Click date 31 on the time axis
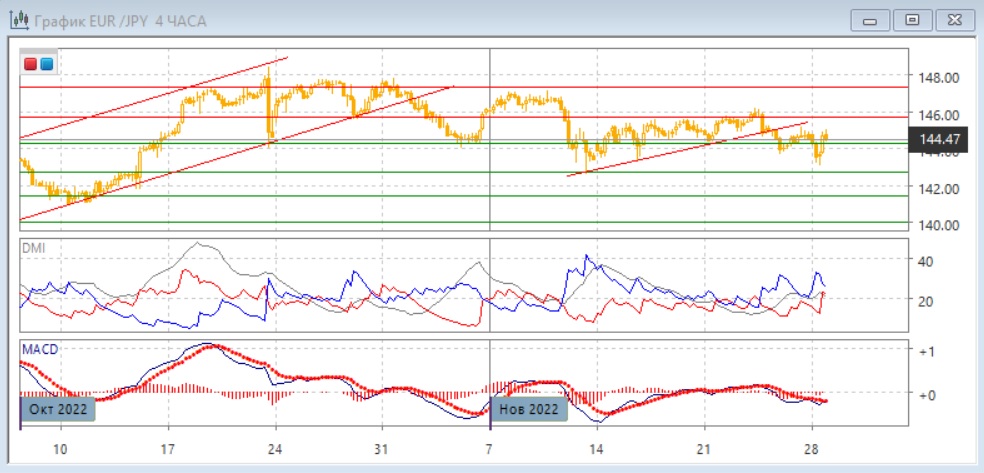The width and height of the screenshot is (984, 473). coord(382,448)
